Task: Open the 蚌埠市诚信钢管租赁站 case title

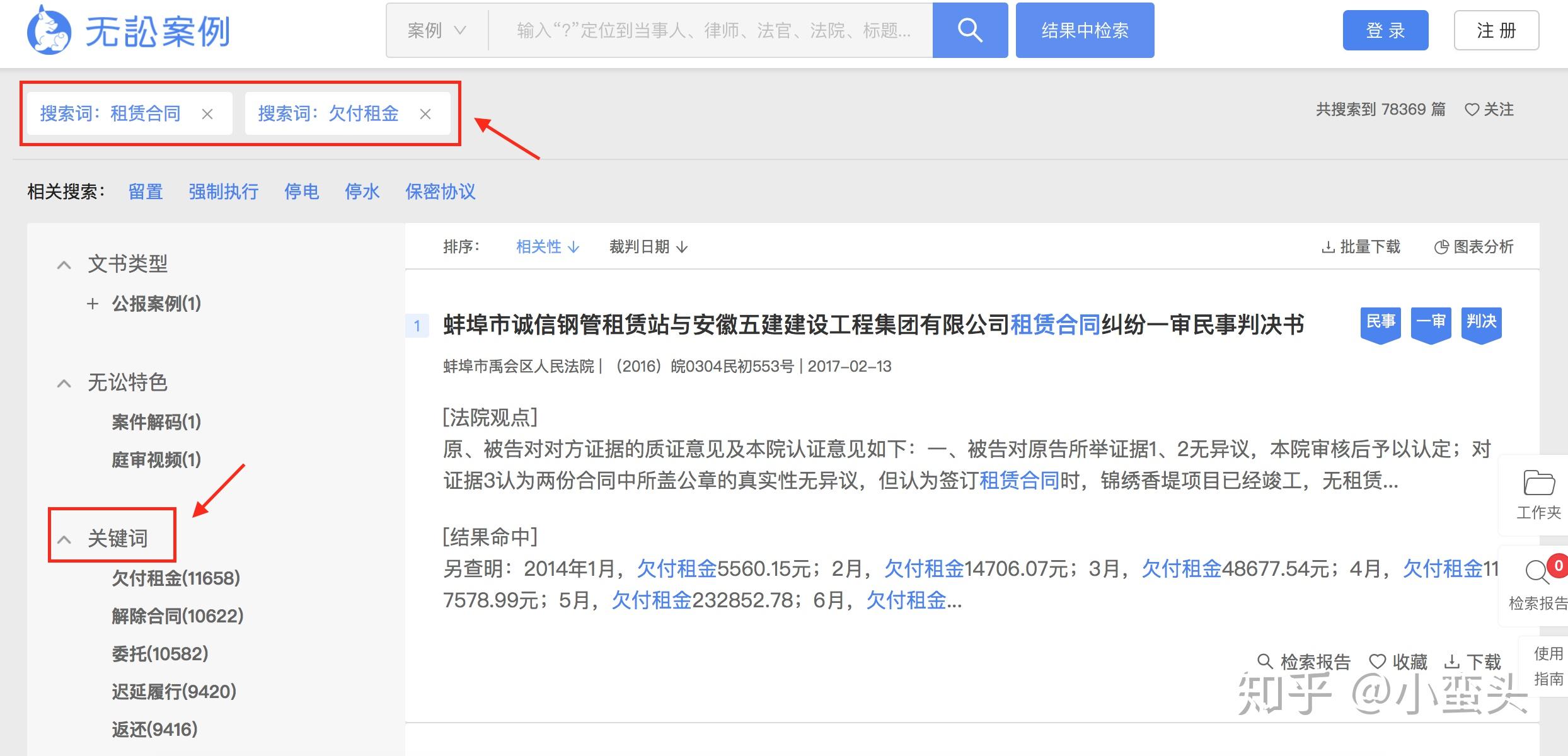Action: tap(873, 325)
